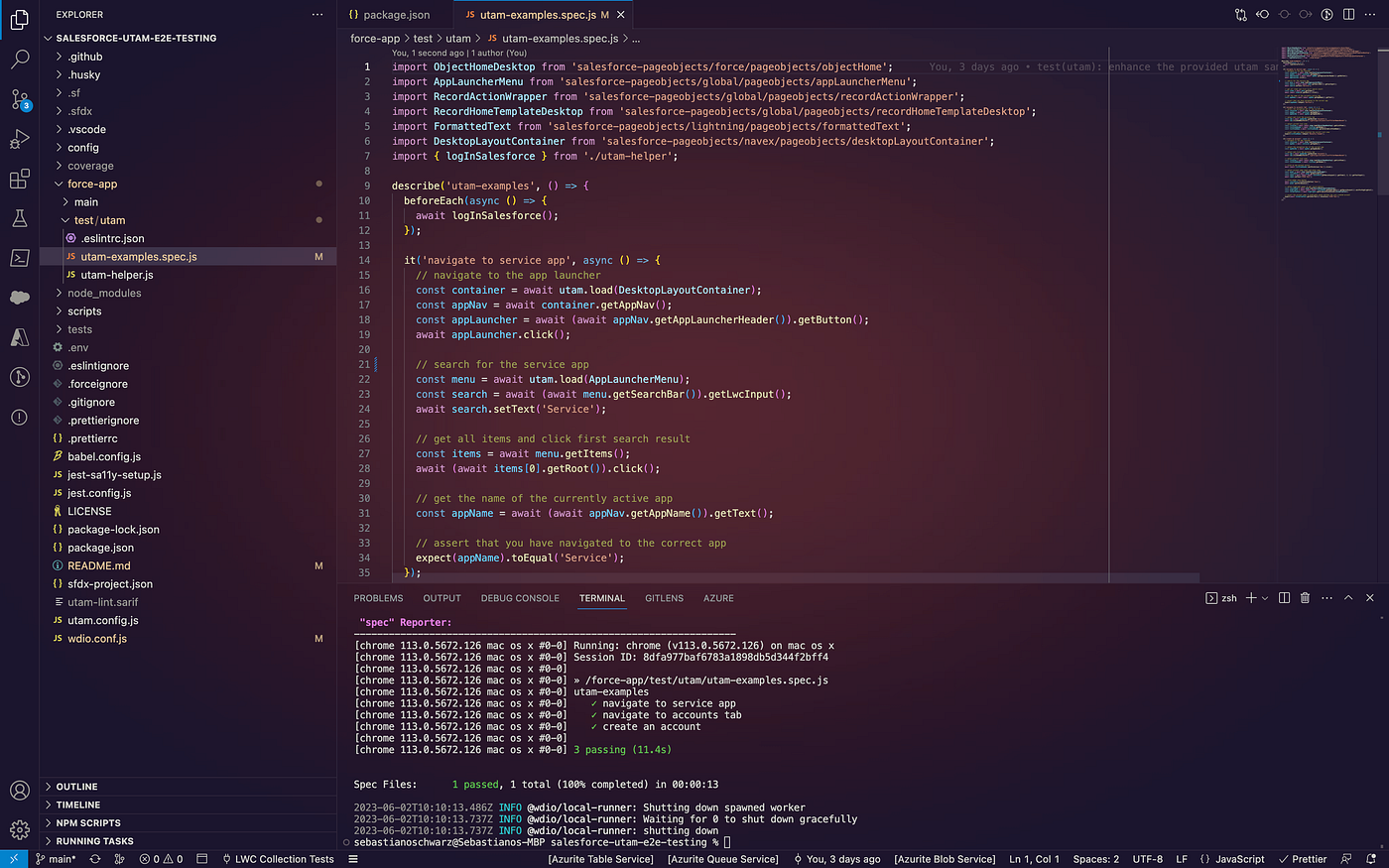This screenshot has width=1389, height=868.
Task: Click Azurite Queue Service status item
Action: tap(722, 859)
